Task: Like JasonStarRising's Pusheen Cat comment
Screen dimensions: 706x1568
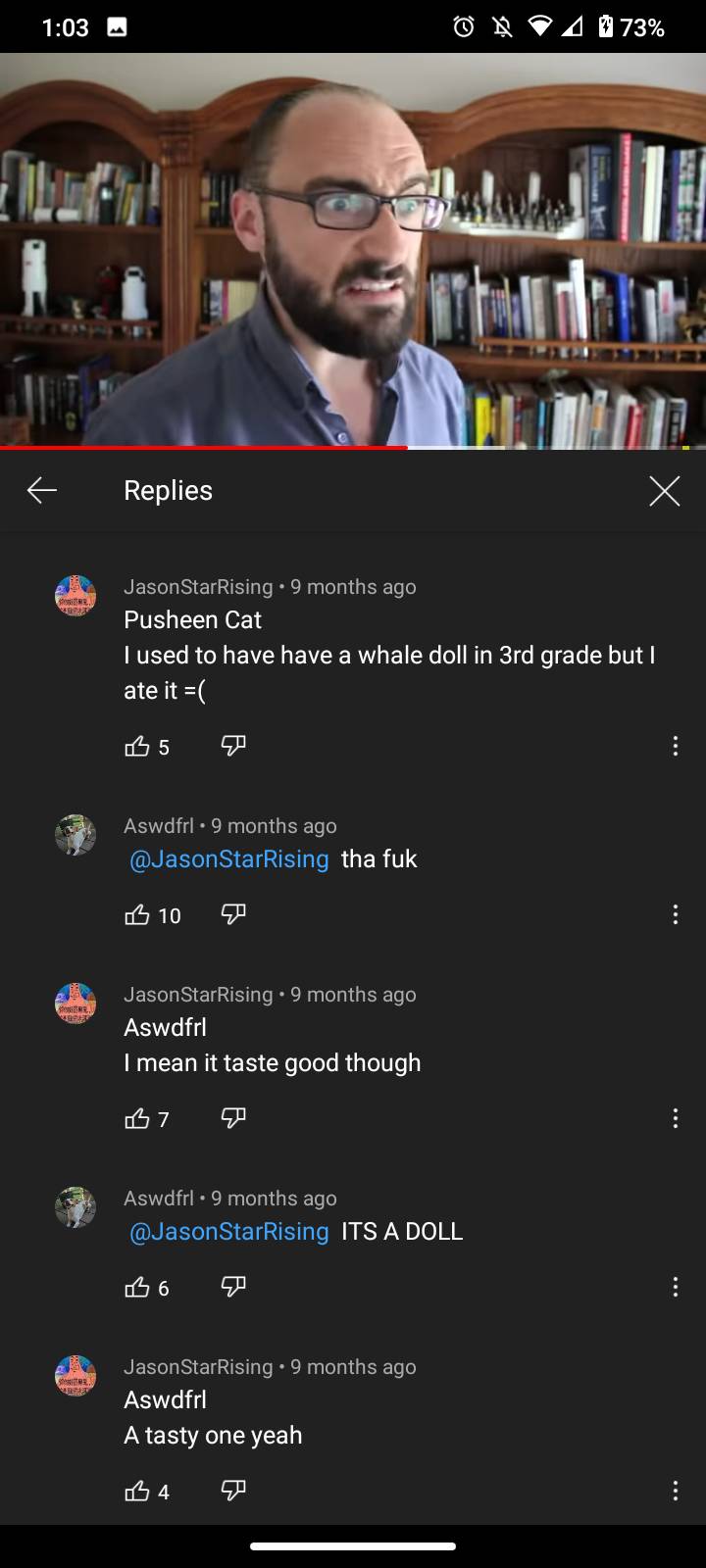Action: [138, 747]
